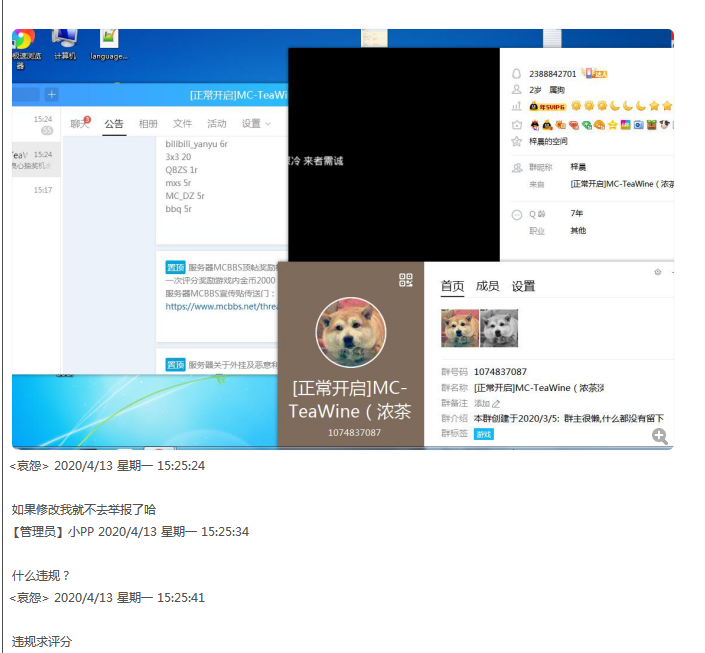Viewport: 705px width, 653px height.
Task: Open the 相册 tab
Action: 148,124
